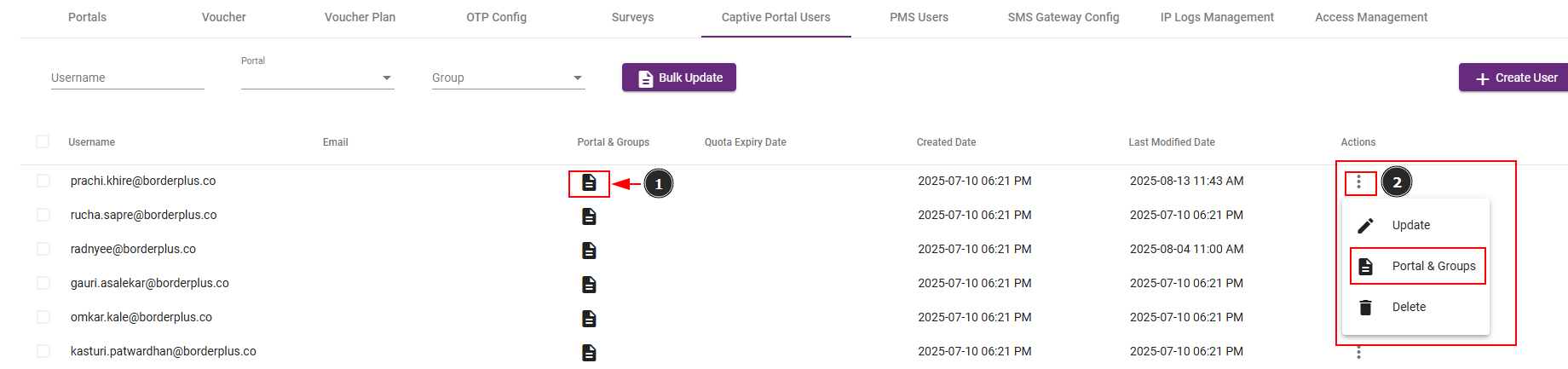
Task: Click the Bulk Update button
Action: click(x=679, y=78)
